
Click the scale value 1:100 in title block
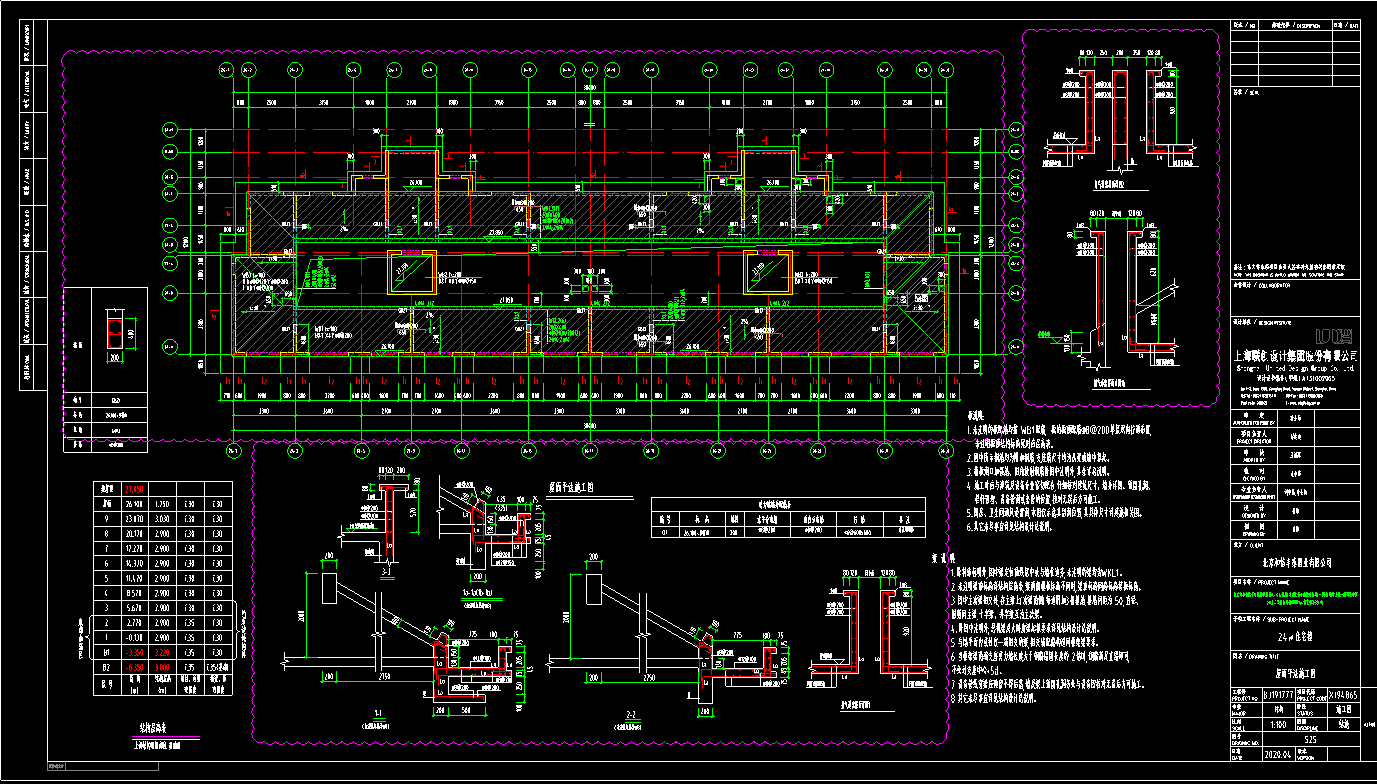1279,725
